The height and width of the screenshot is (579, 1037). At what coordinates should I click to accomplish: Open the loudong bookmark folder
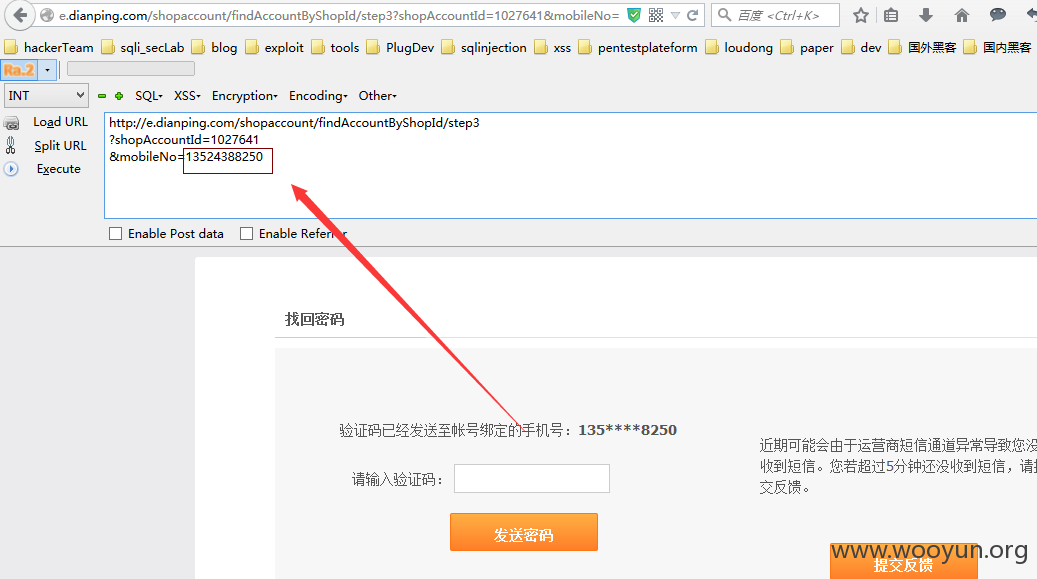739,48
